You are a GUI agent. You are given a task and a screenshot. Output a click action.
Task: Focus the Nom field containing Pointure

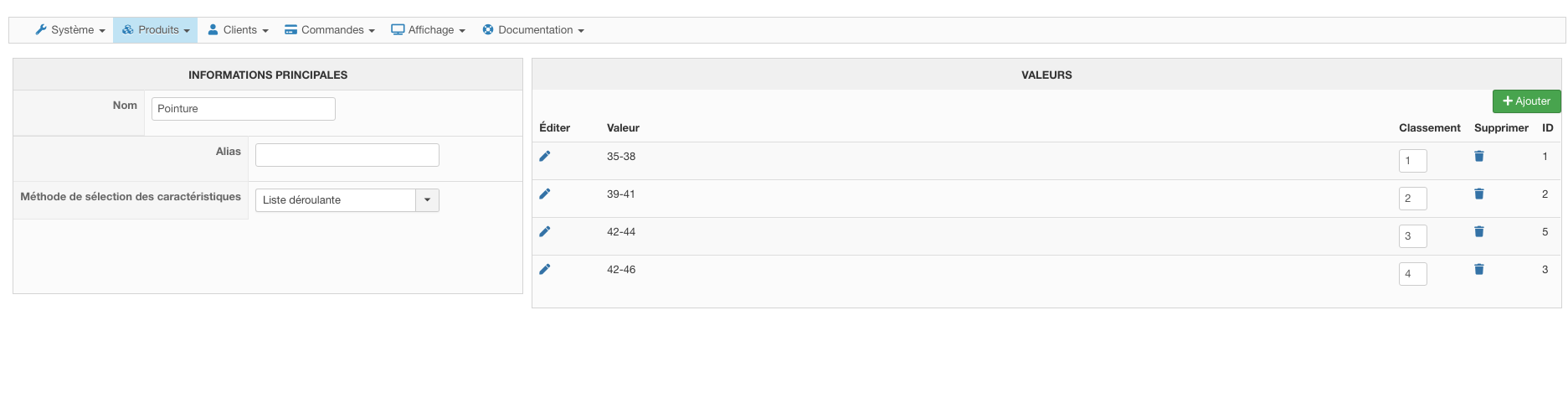pos(243,109)
